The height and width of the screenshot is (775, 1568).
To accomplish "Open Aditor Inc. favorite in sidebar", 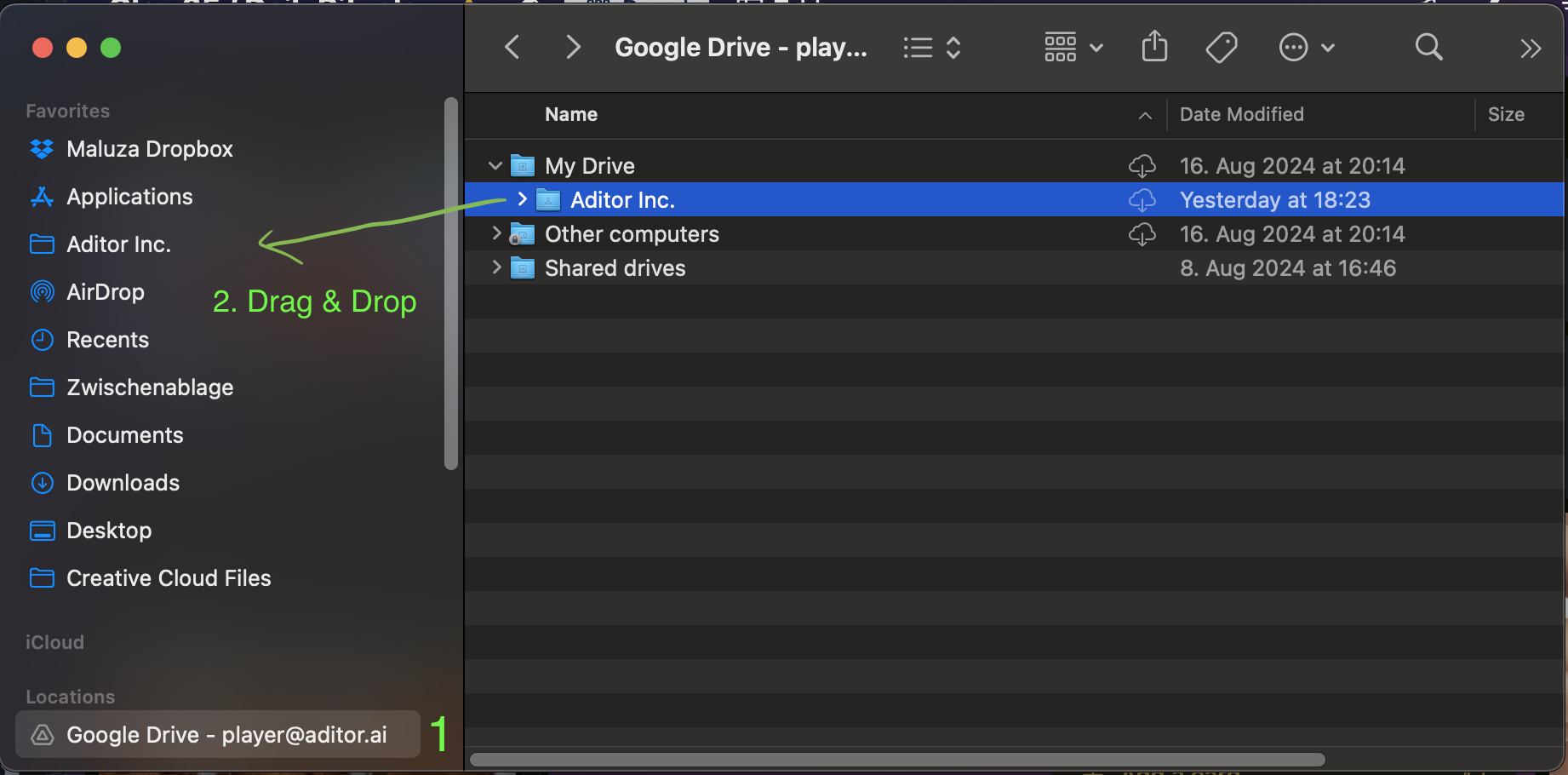I will point(118,244).
